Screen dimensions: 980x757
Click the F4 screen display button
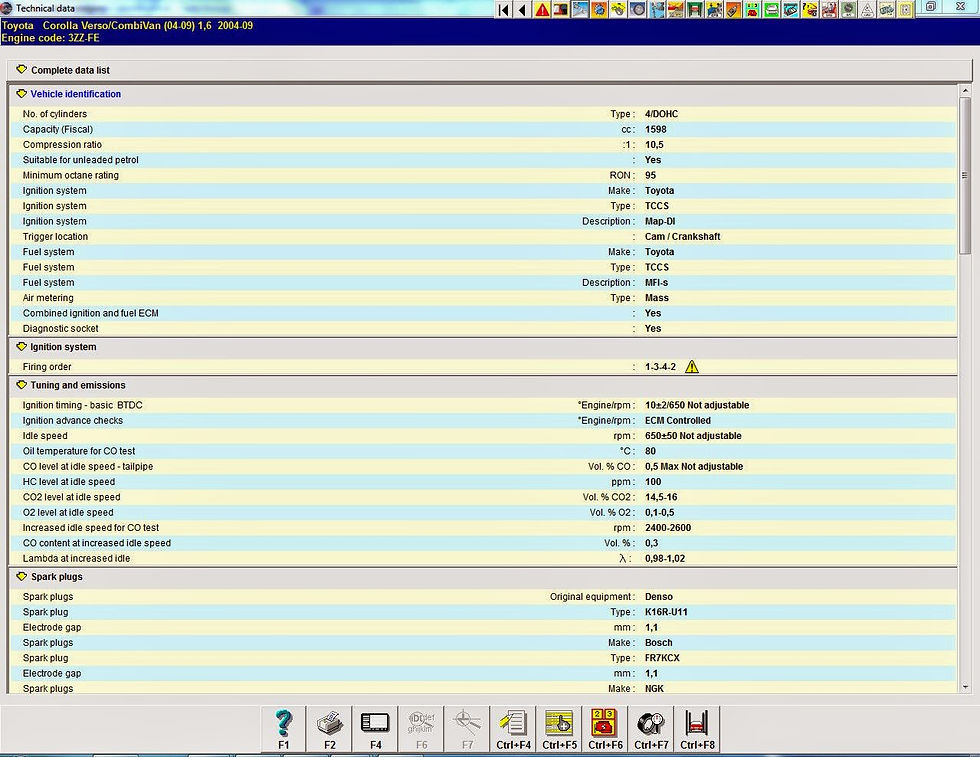[375, 729]
